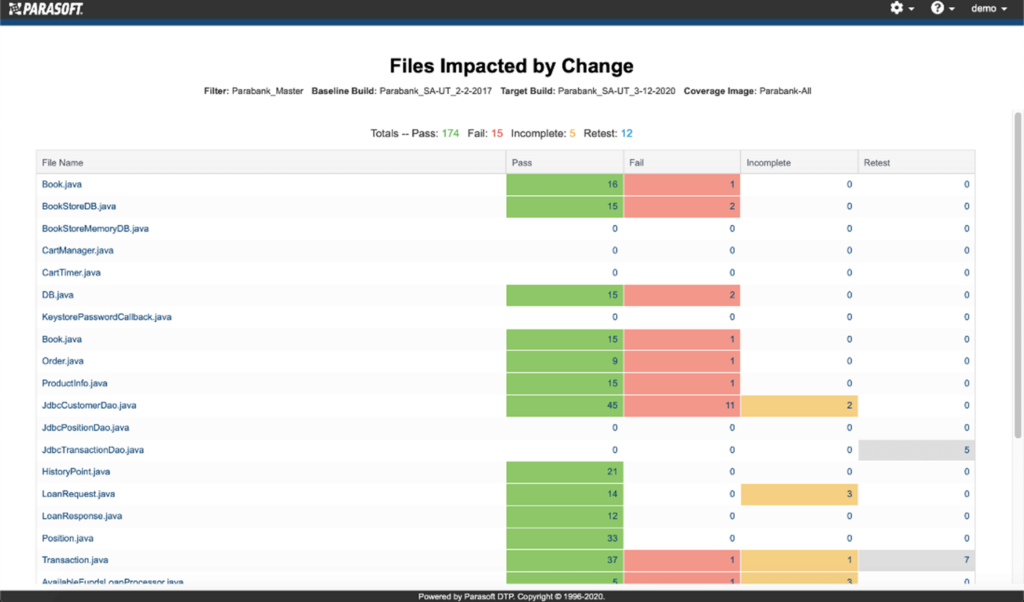The width and height of the screenshot is (1024, 602).
Task: Click the Filter value Parabank_Master
Action: [x=268, y=91]
